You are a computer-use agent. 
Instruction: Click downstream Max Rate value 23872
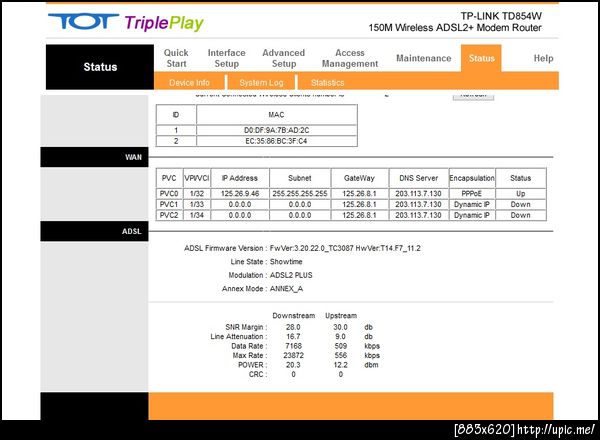[x=293, y=355]
